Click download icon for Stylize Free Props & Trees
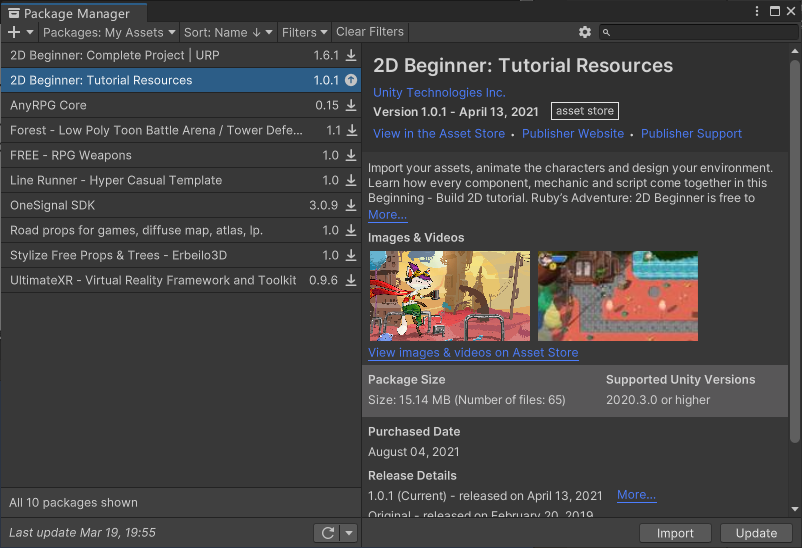 (351, 255)
